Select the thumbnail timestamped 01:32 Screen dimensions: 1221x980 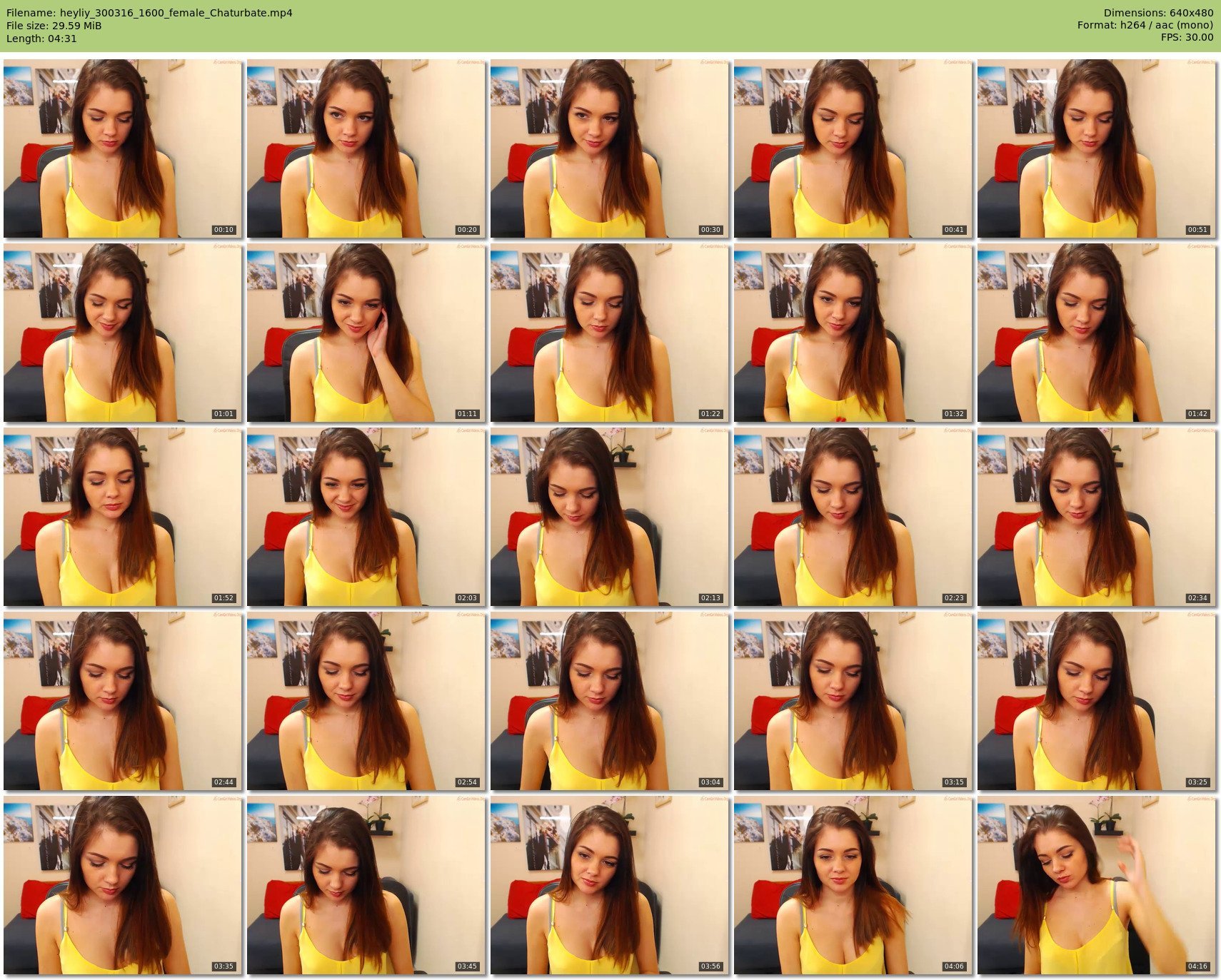[853, 333]
